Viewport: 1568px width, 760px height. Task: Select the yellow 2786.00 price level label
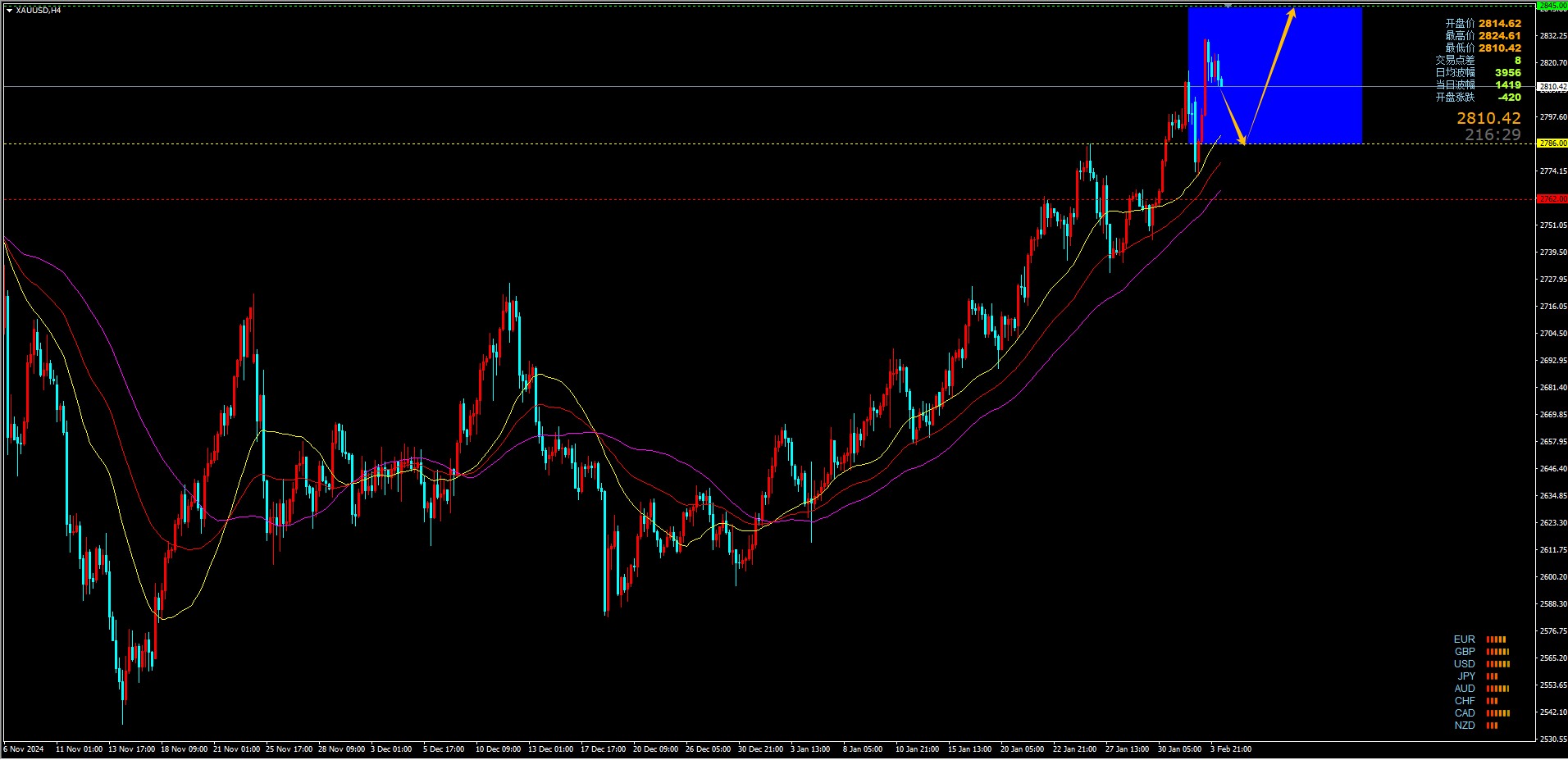[x=1552, y=143]
